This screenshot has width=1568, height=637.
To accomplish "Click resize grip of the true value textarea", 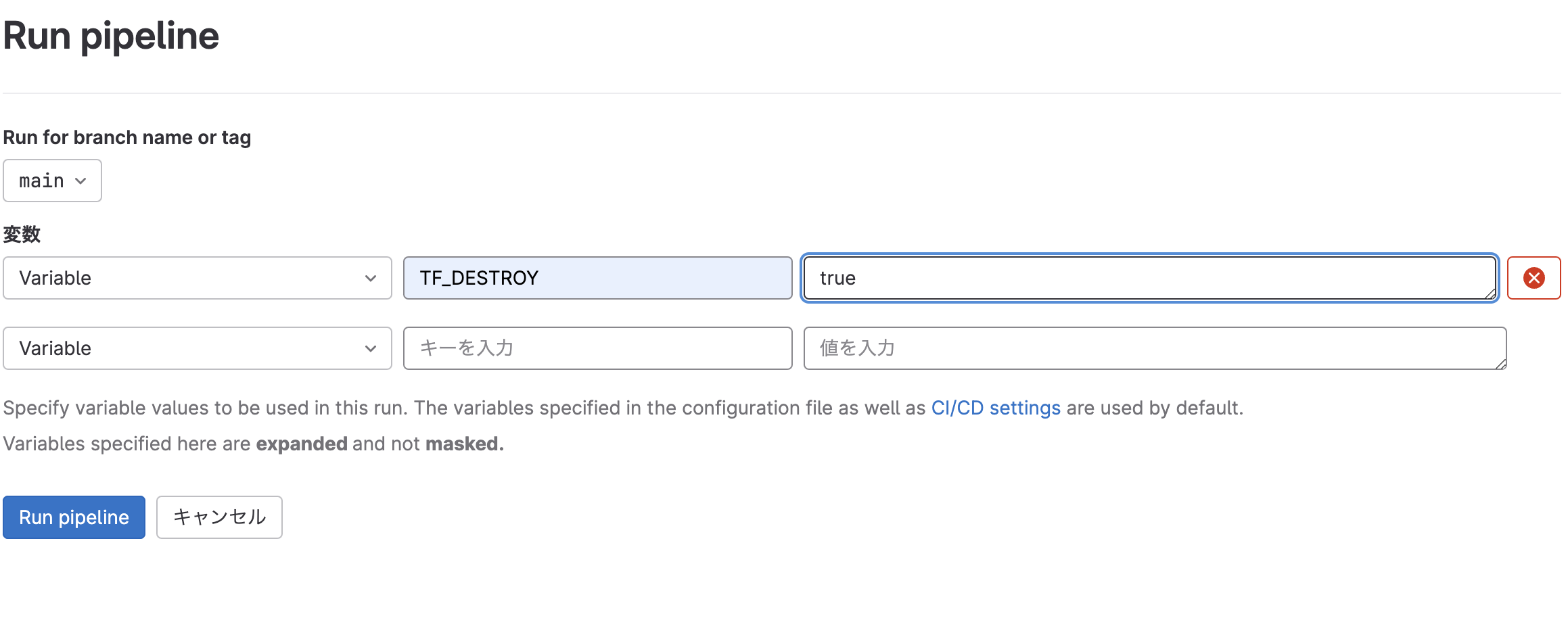I will point(1490,293).
